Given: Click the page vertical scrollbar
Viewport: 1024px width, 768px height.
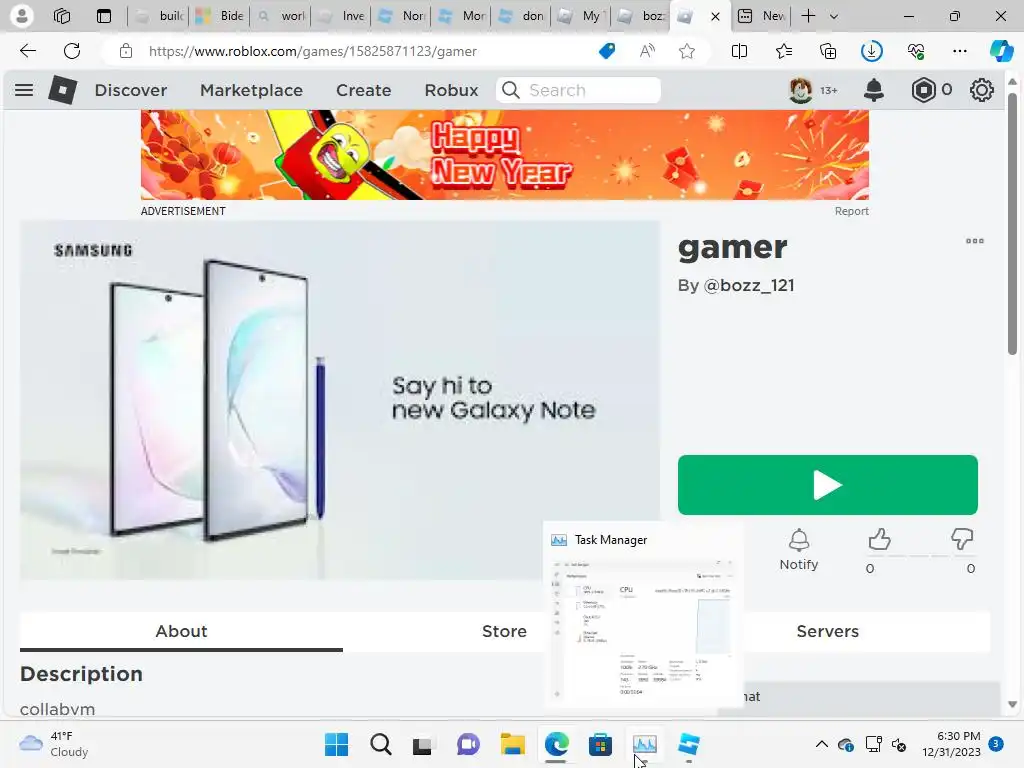Looking at the screenshot, I should click(1012, 222).
